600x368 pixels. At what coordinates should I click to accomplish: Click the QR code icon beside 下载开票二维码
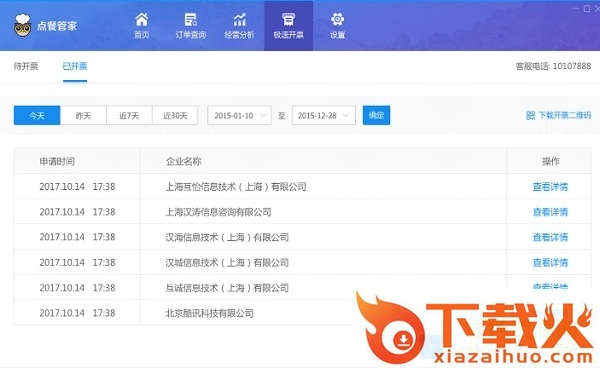pos(530,115)
